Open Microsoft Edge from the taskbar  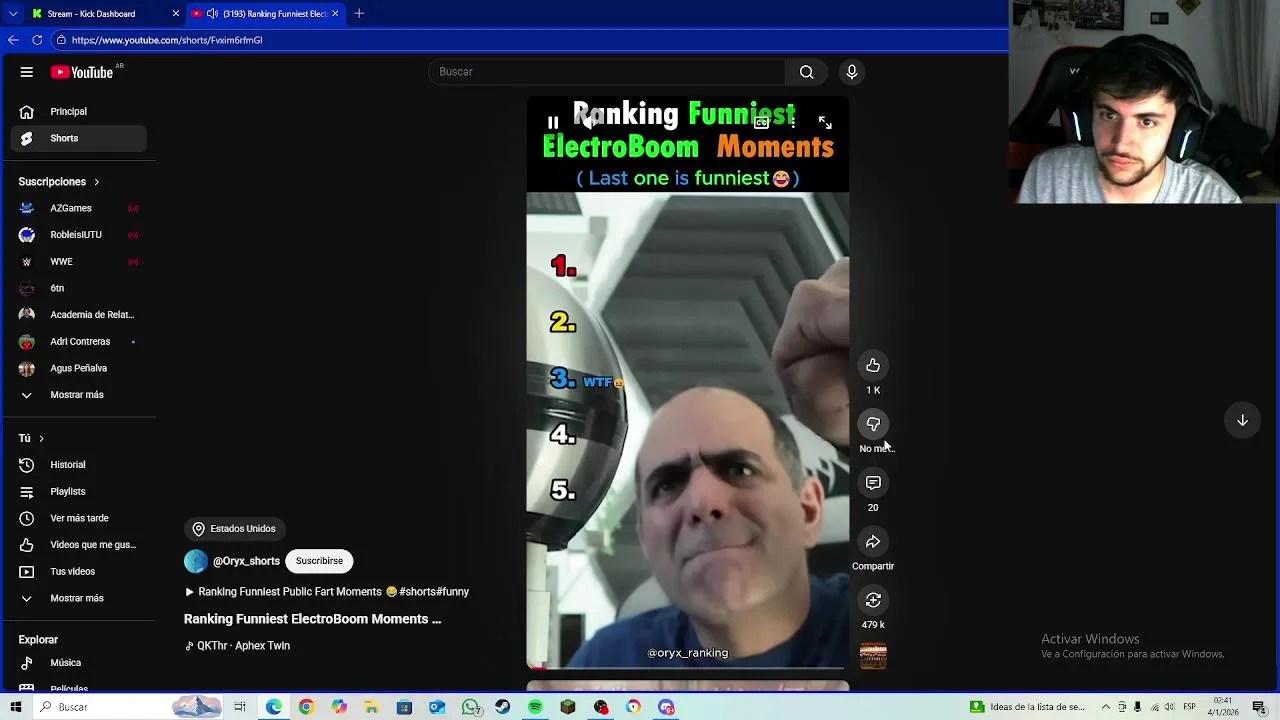coord(273,707)
